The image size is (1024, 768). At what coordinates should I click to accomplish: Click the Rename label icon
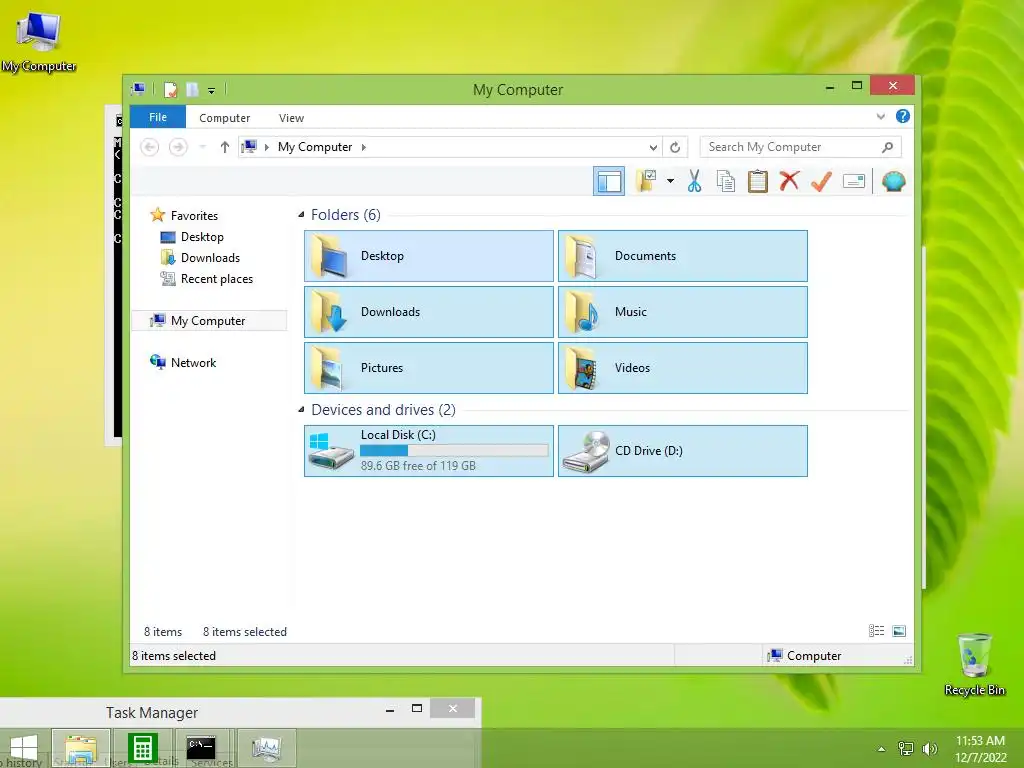pyautogui.click(x=854, y=181)
